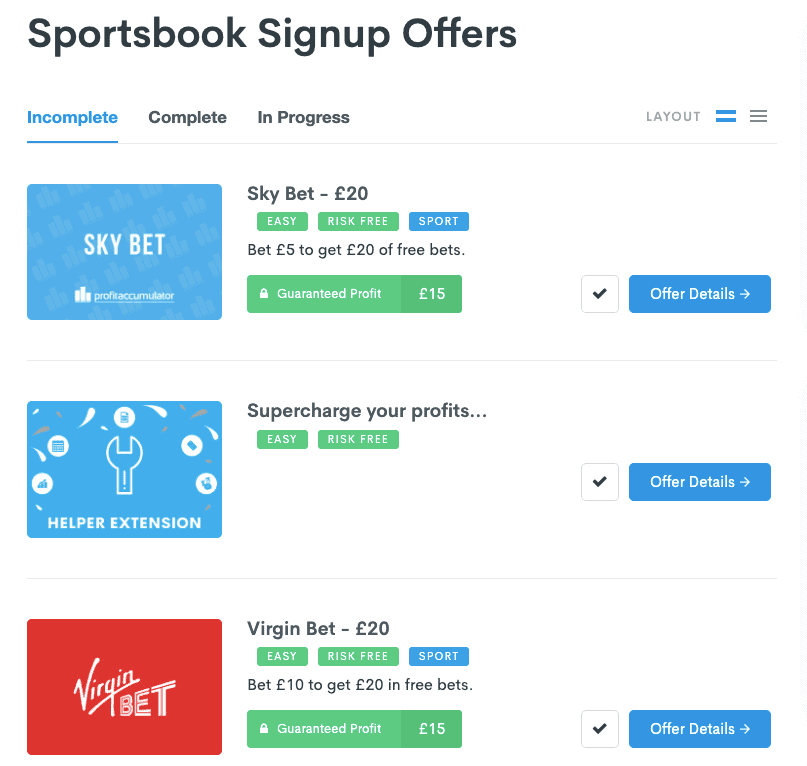Viewport: 807px width, 766px height.
Task: Click Virgin Bet Guaranteed Profit lock icon
Action: click(264, 728)
